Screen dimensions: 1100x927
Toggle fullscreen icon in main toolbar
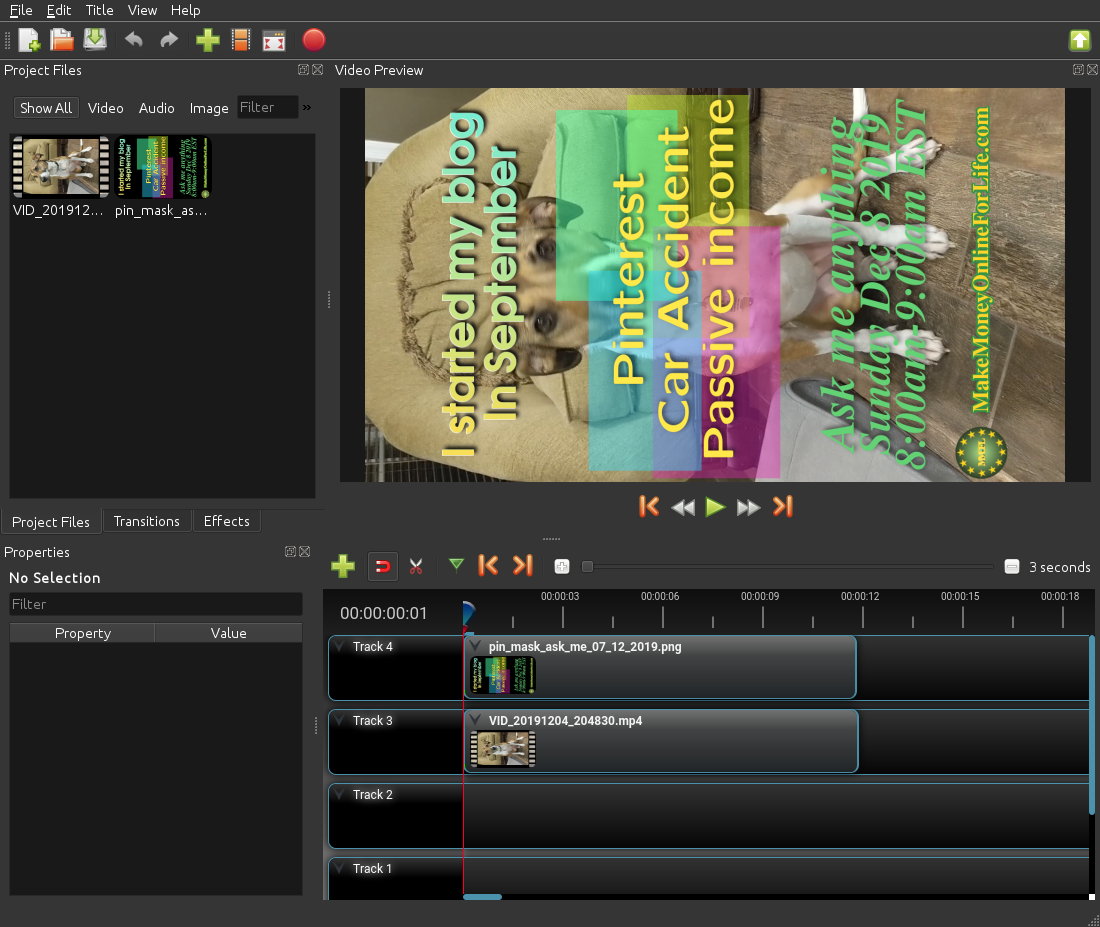point(274,40)
